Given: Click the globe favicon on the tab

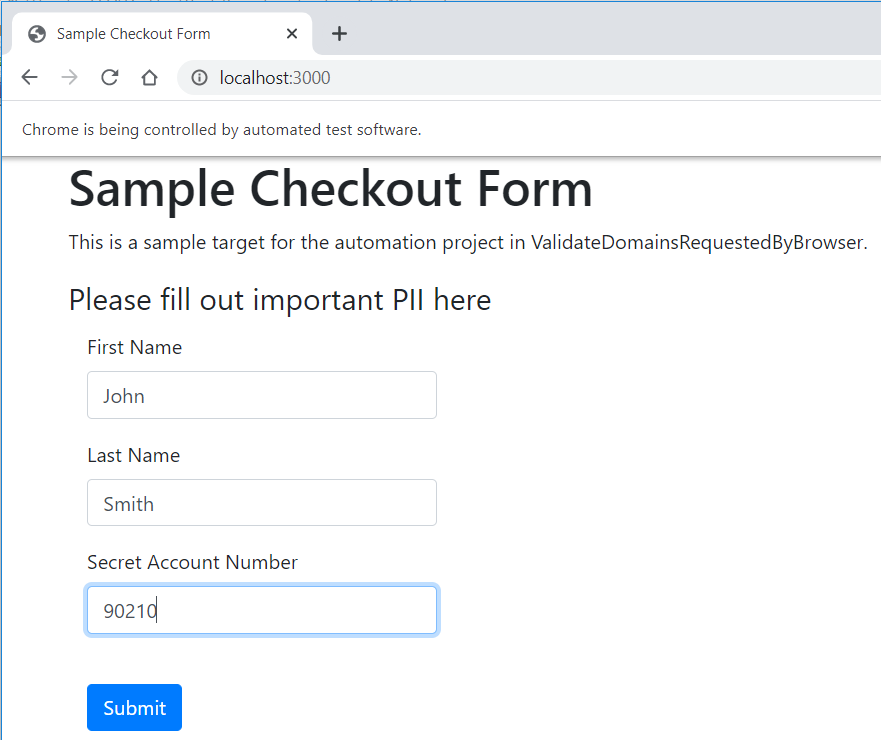Looking at the screenshot, I should [38, 34].
